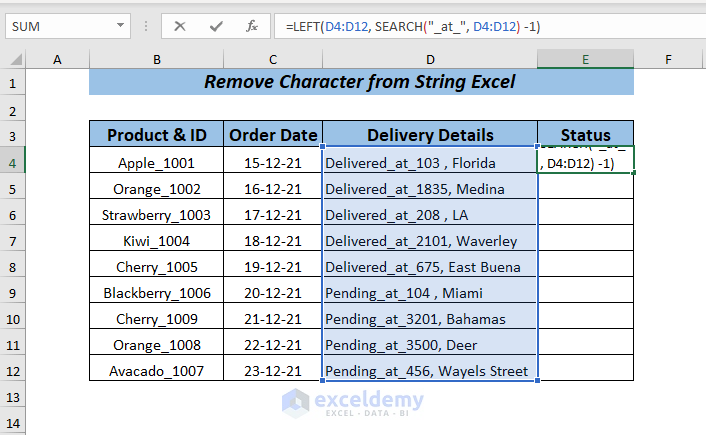706x435 pixels.
Task: Select the Pending_at_104 , Miami cell
Action: (x=430, y=293)
